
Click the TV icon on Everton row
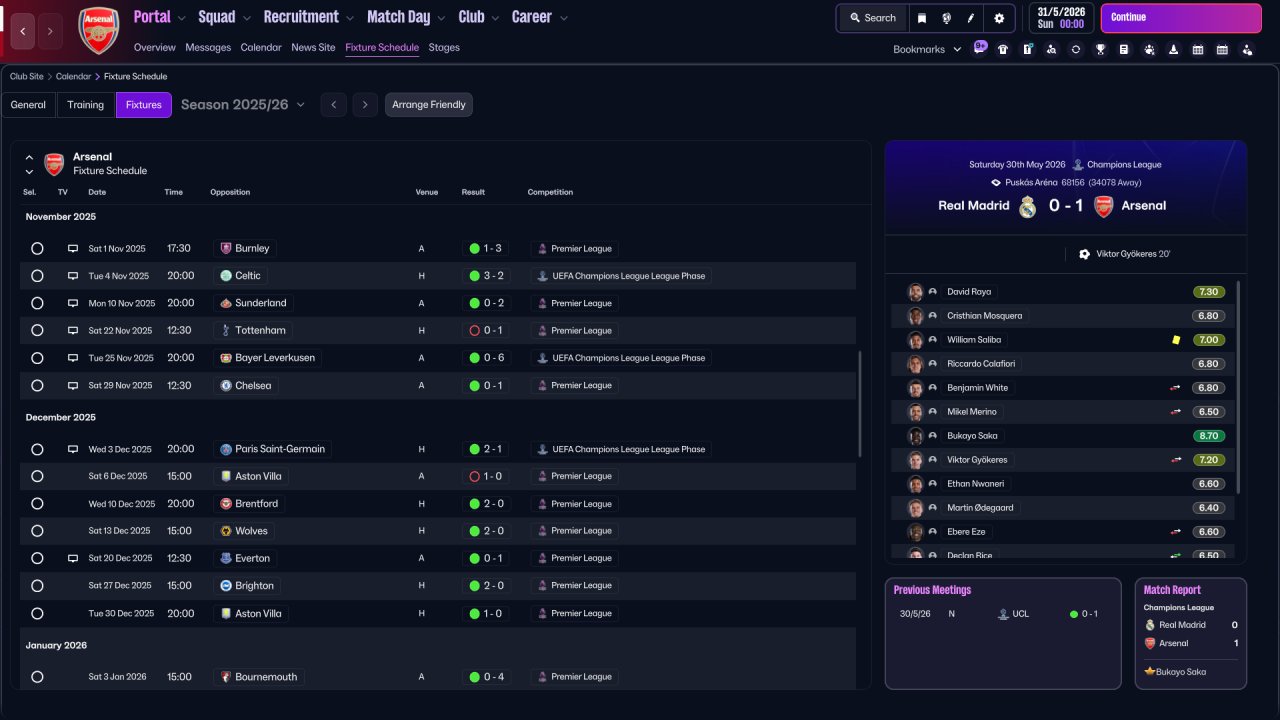(x=72, y=558)
